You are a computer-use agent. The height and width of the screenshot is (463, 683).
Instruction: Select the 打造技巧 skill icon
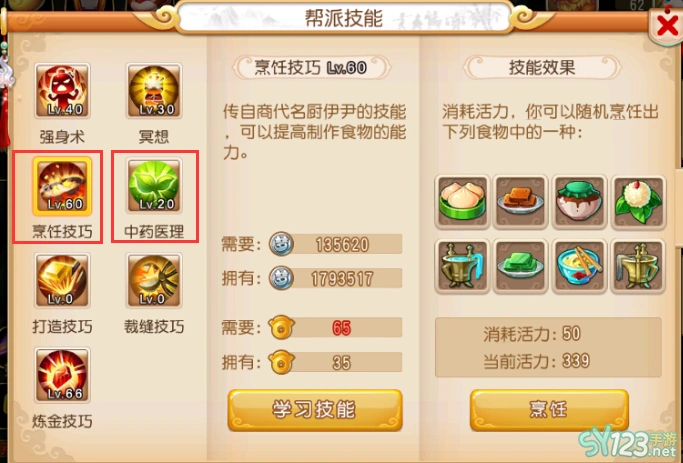(x=62, y=281)
